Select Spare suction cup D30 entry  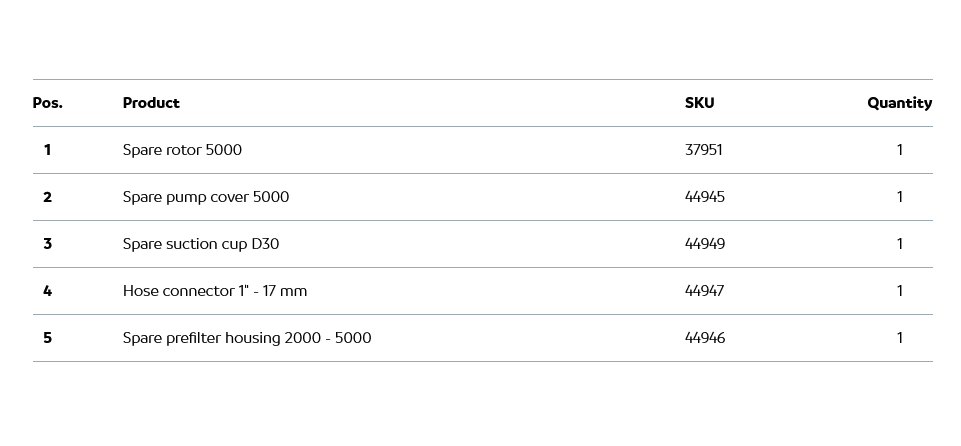click(x=201, y=244)
